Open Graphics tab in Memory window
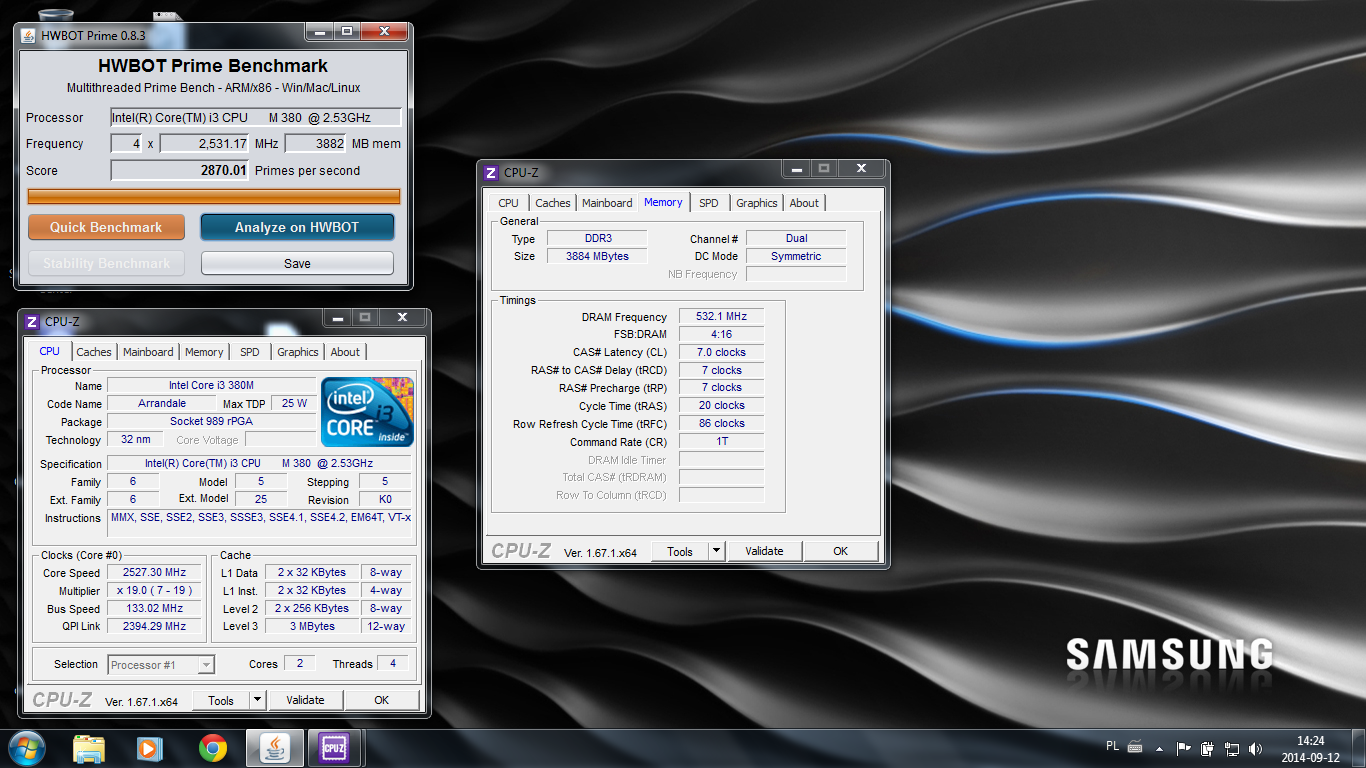 coord(757,203)
